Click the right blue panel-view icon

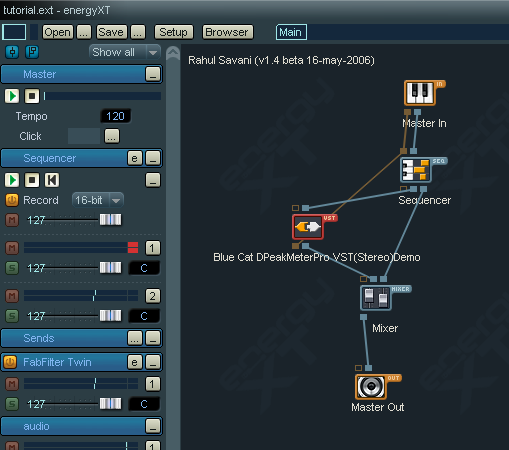(32, 52)
